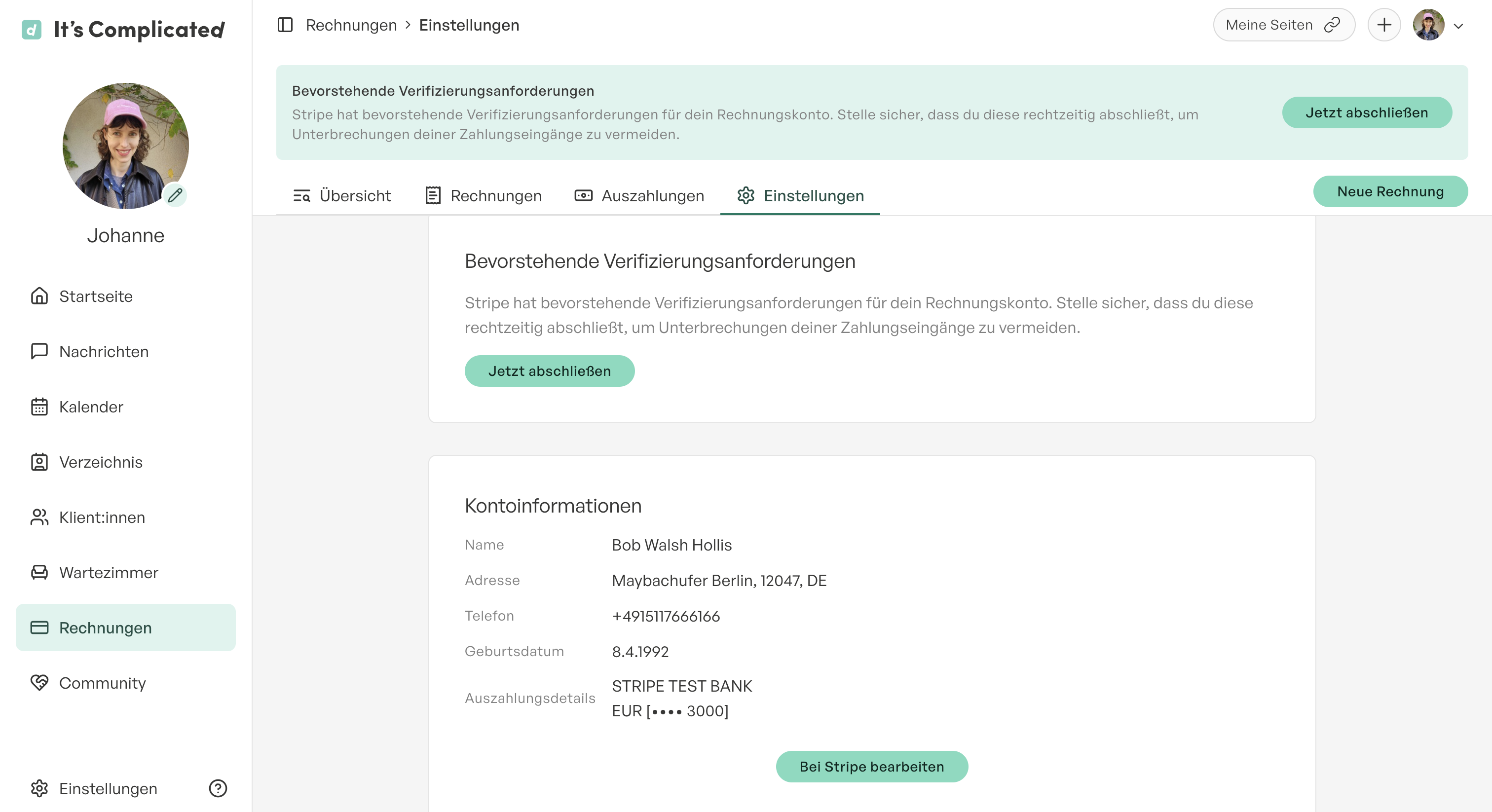
Task: Click the Rechnungen breadcrumb link
Action: click(351, 24)
